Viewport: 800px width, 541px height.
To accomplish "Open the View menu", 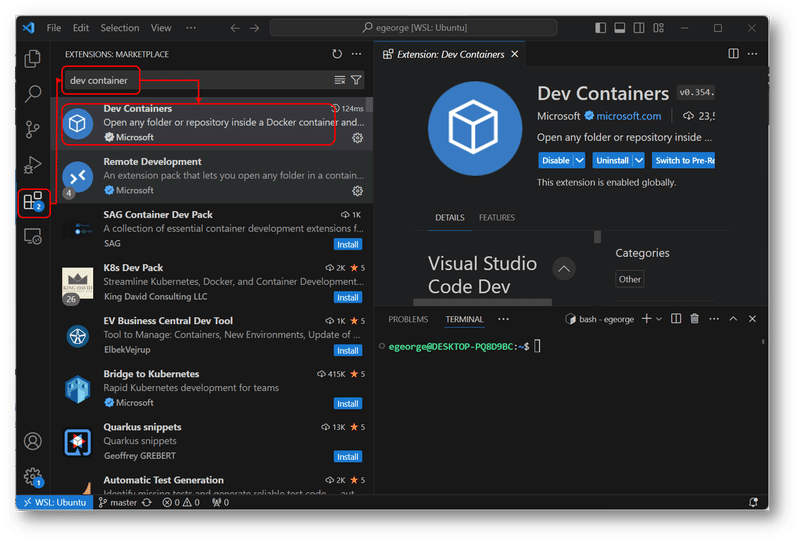I will point(161,28).
